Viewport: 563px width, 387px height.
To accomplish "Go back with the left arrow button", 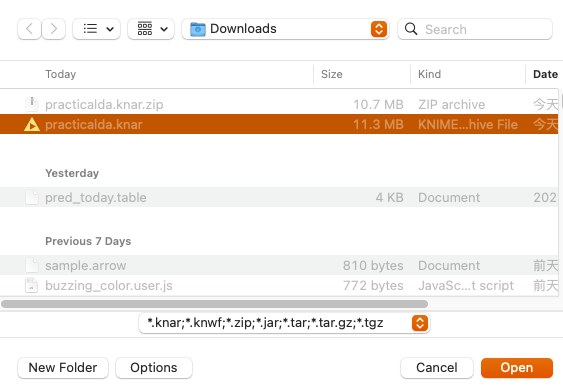I will tap(29, 29).
